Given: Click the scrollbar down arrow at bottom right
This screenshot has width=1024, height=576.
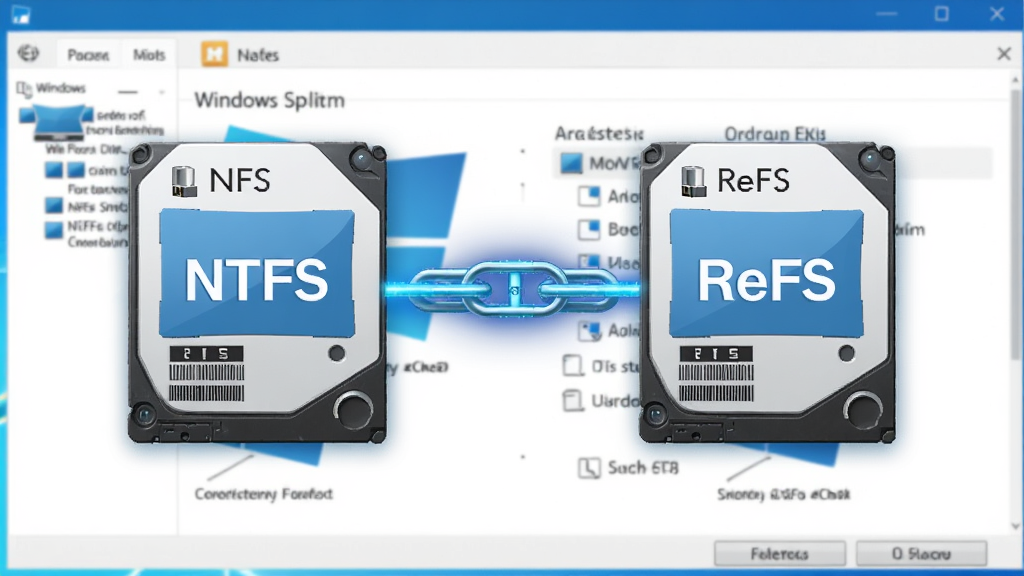Looking at the screenshot, I should pyautogui.click(x=1016, y=526).
